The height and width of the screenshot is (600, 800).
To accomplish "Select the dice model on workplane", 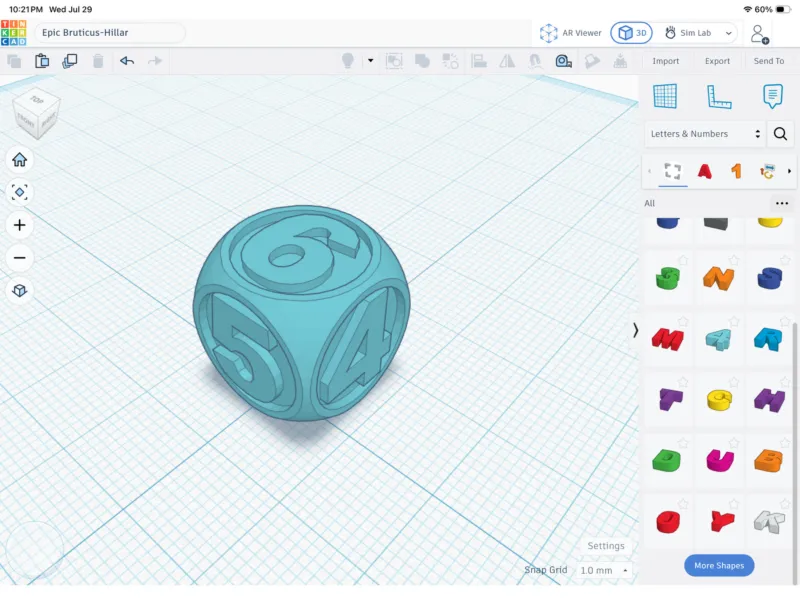I will (301, 313).
